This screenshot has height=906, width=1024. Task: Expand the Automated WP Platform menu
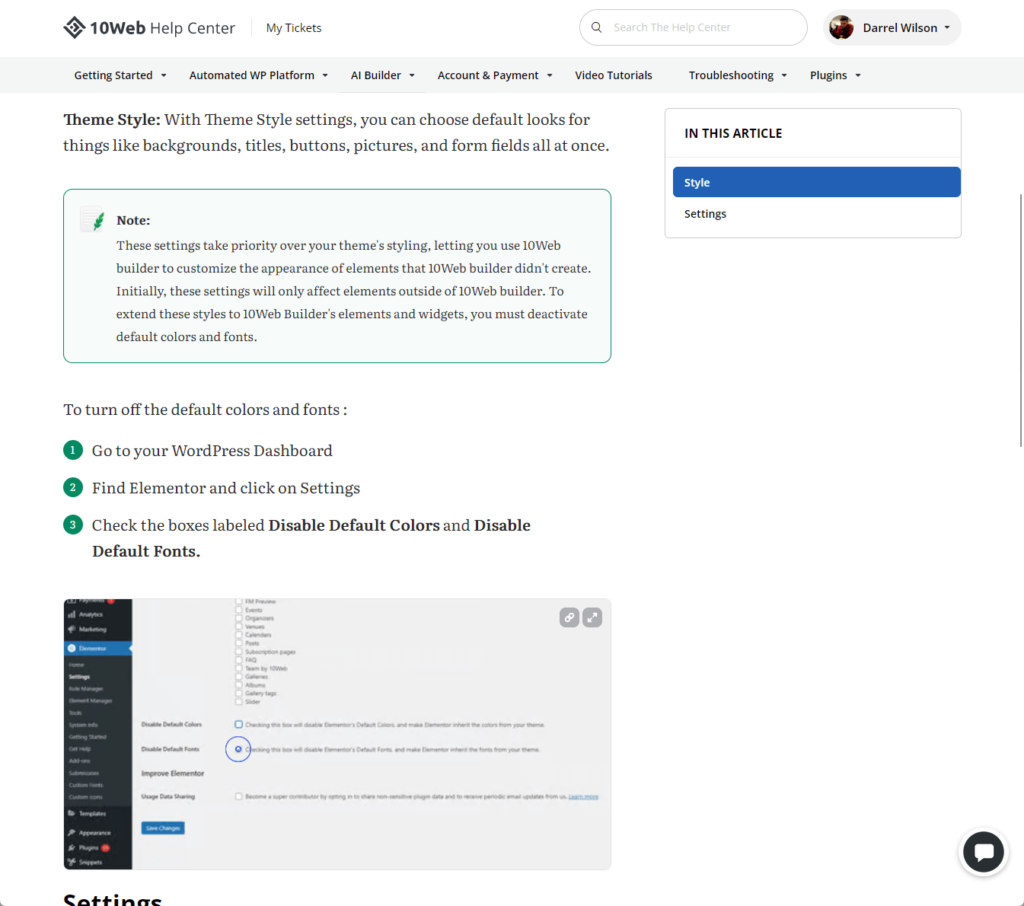click(x=259, y=75)
